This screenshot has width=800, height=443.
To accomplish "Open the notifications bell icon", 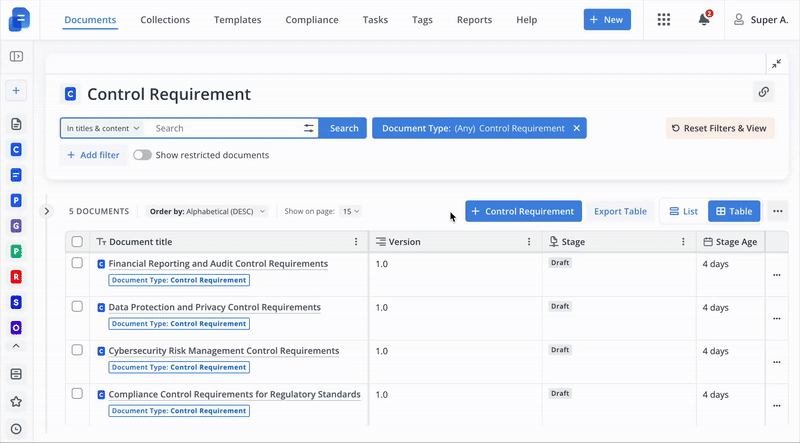I will coord(704,20).
